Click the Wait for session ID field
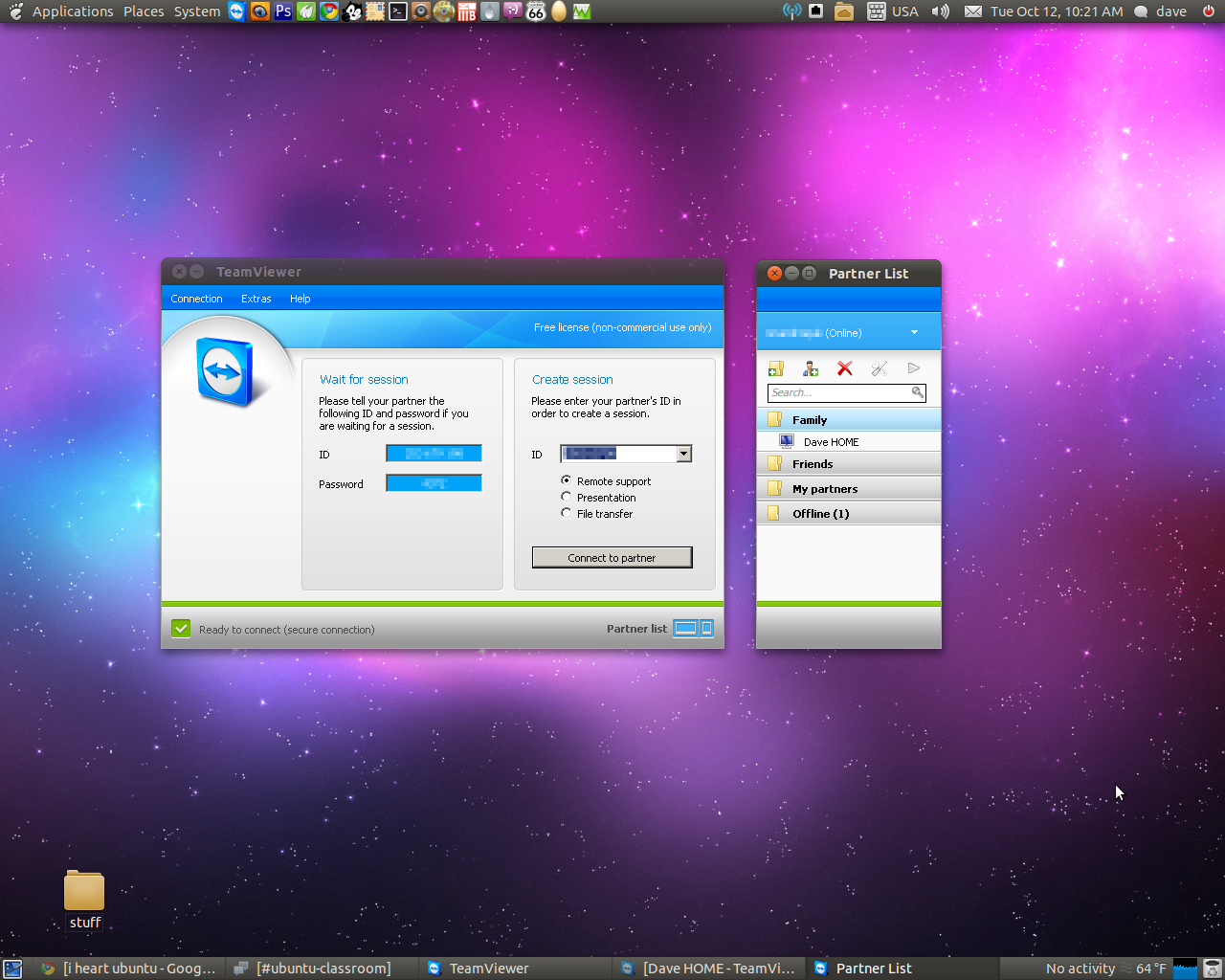The image size is (1225, 980). tap(434, 454)
